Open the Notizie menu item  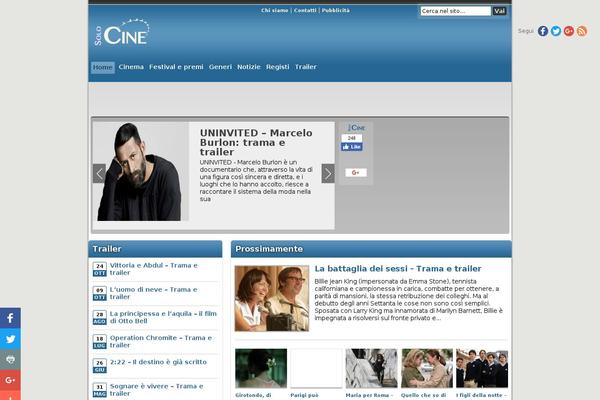(x=249, y=67)
